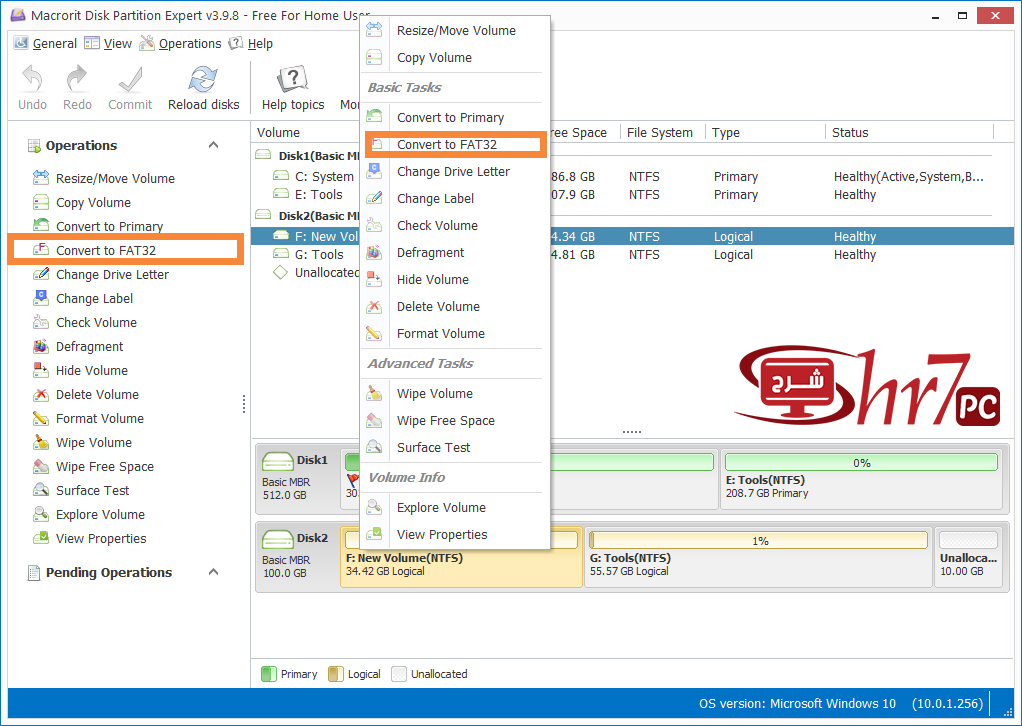The image size is (1022, 726).
Task: Choose Format Volume in context menu
Action: pos(455,334)
